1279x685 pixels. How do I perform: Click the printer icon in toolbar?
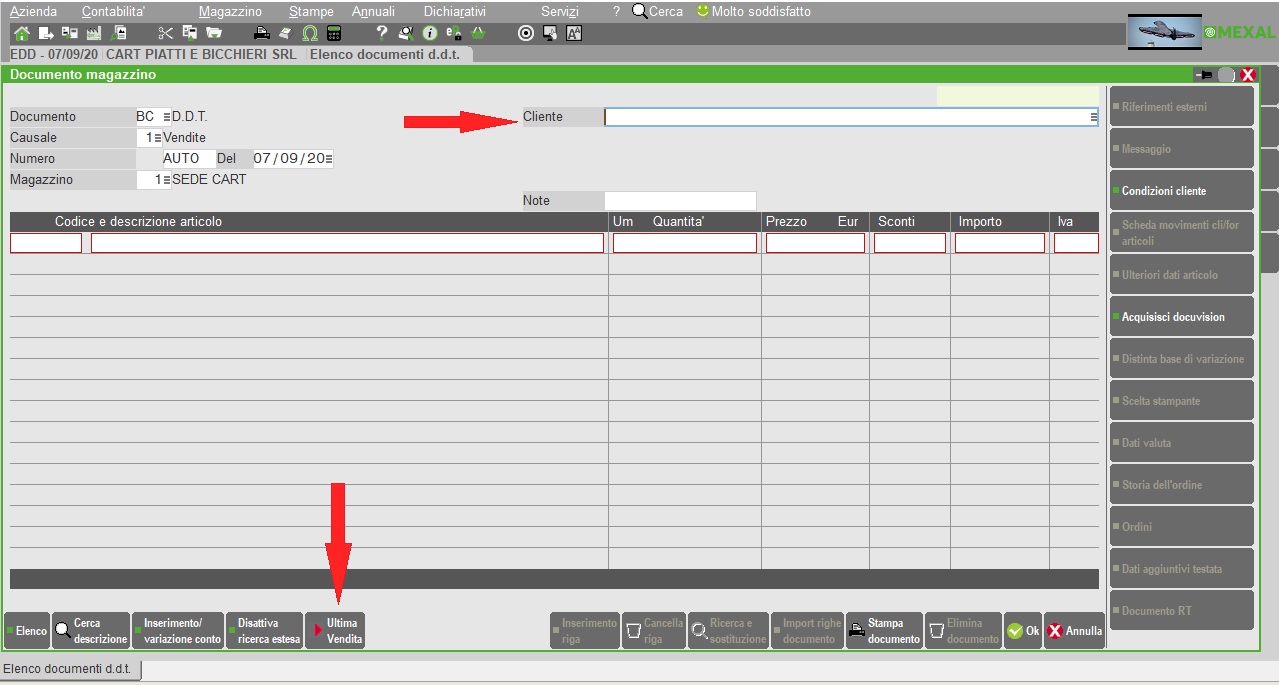(x=262, y=33)
